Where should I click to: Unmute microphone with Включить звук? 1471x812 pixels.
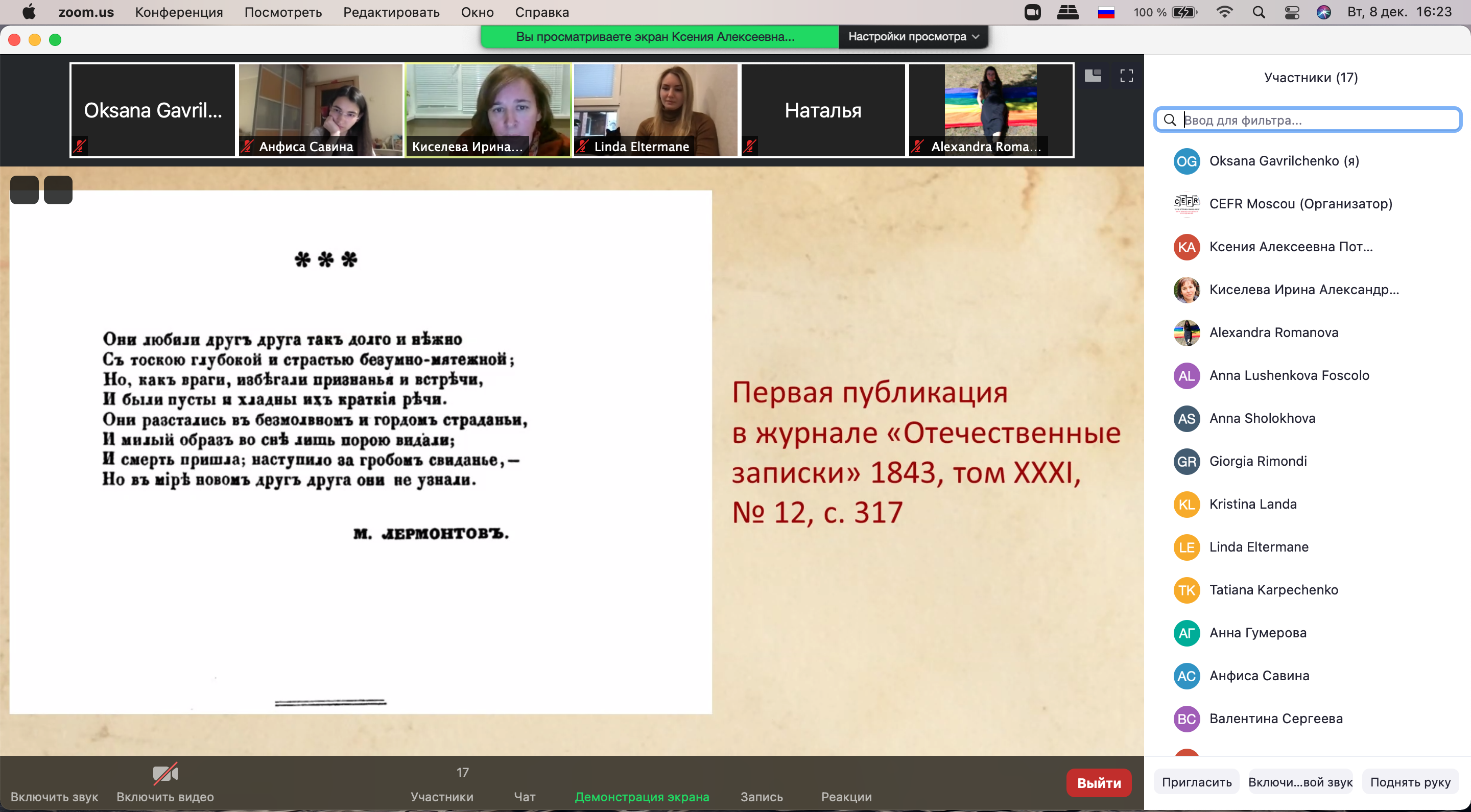54,783
